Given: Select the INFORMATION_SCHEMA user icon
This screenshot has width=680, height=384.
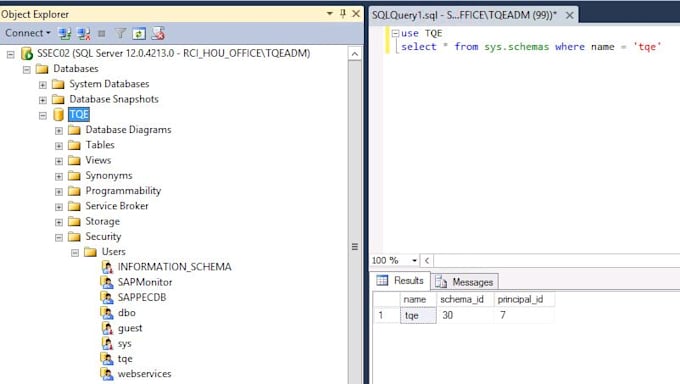Looking at the screenshot, I should tap(107, 267).
